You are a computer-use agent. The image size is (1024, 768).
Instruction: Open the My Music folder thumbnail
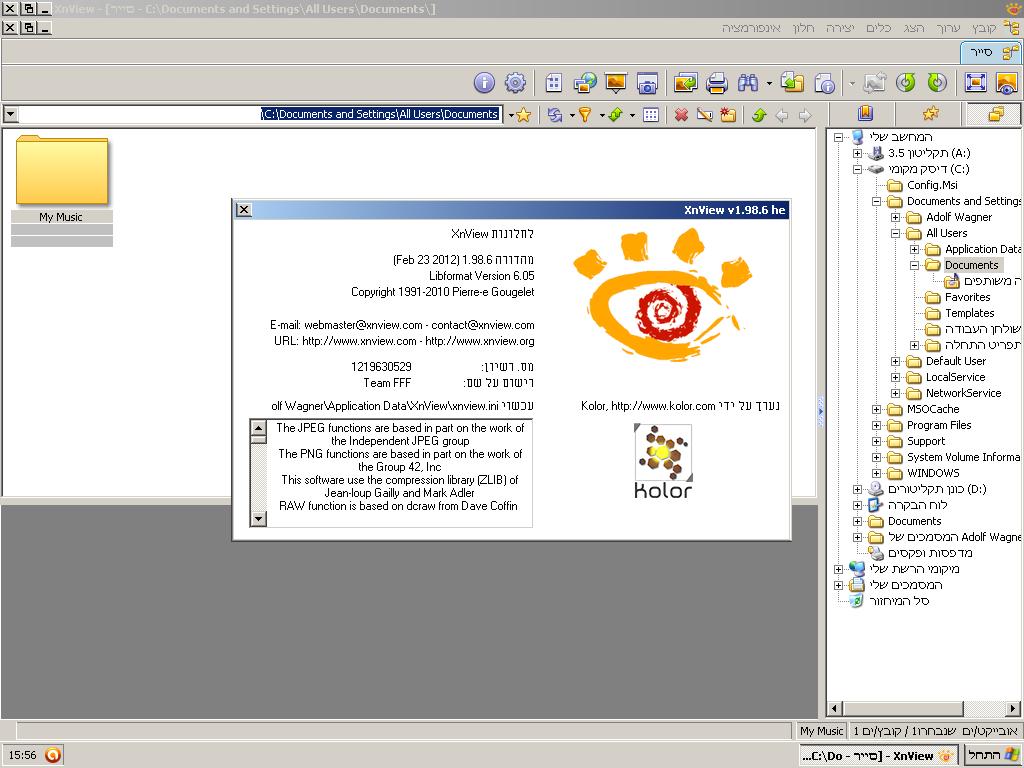(62, 170)
